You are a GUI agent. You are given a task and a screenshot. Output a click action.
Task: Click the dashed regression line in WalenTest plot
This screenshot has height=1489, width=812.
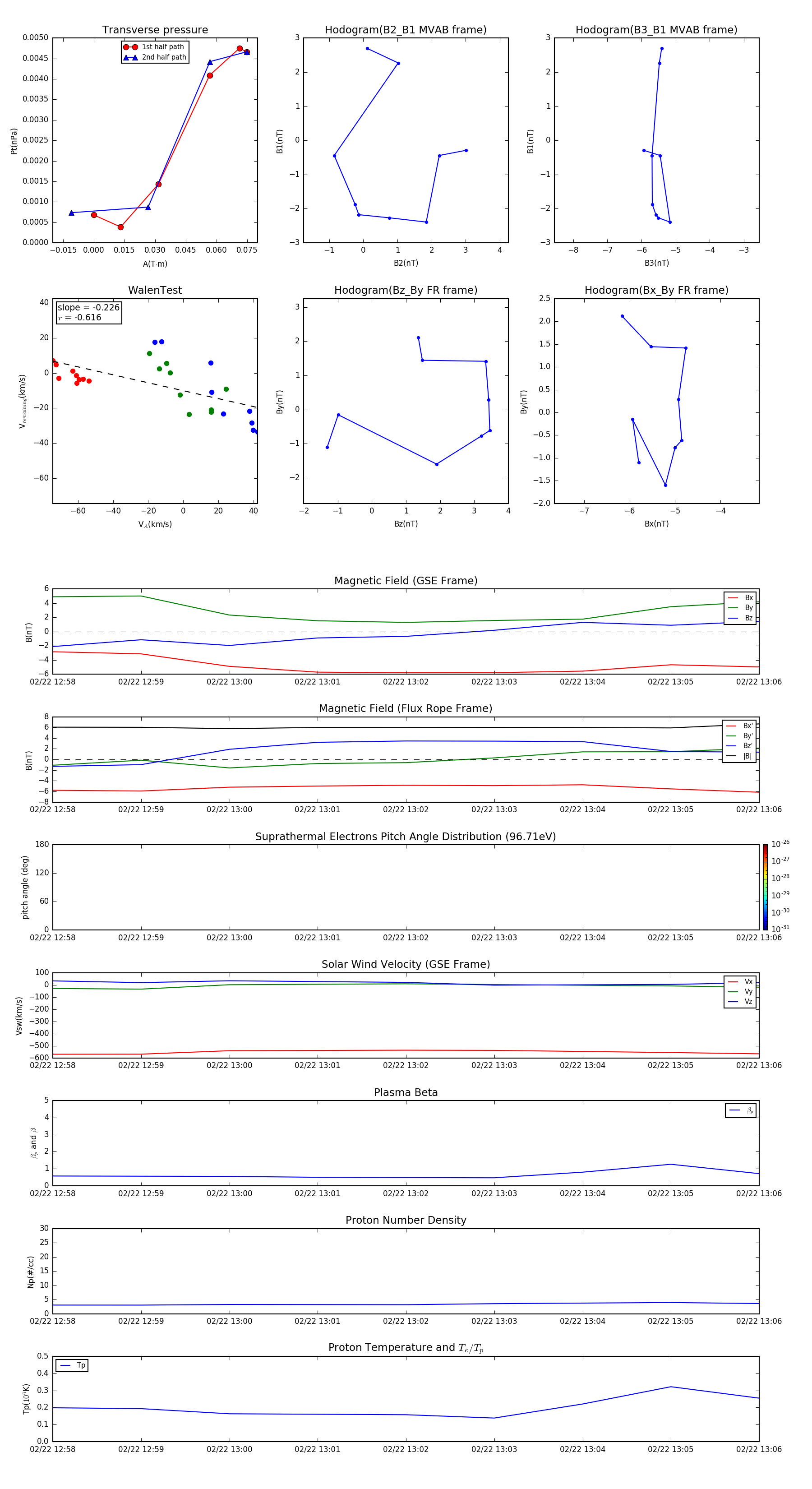point(155,384)
